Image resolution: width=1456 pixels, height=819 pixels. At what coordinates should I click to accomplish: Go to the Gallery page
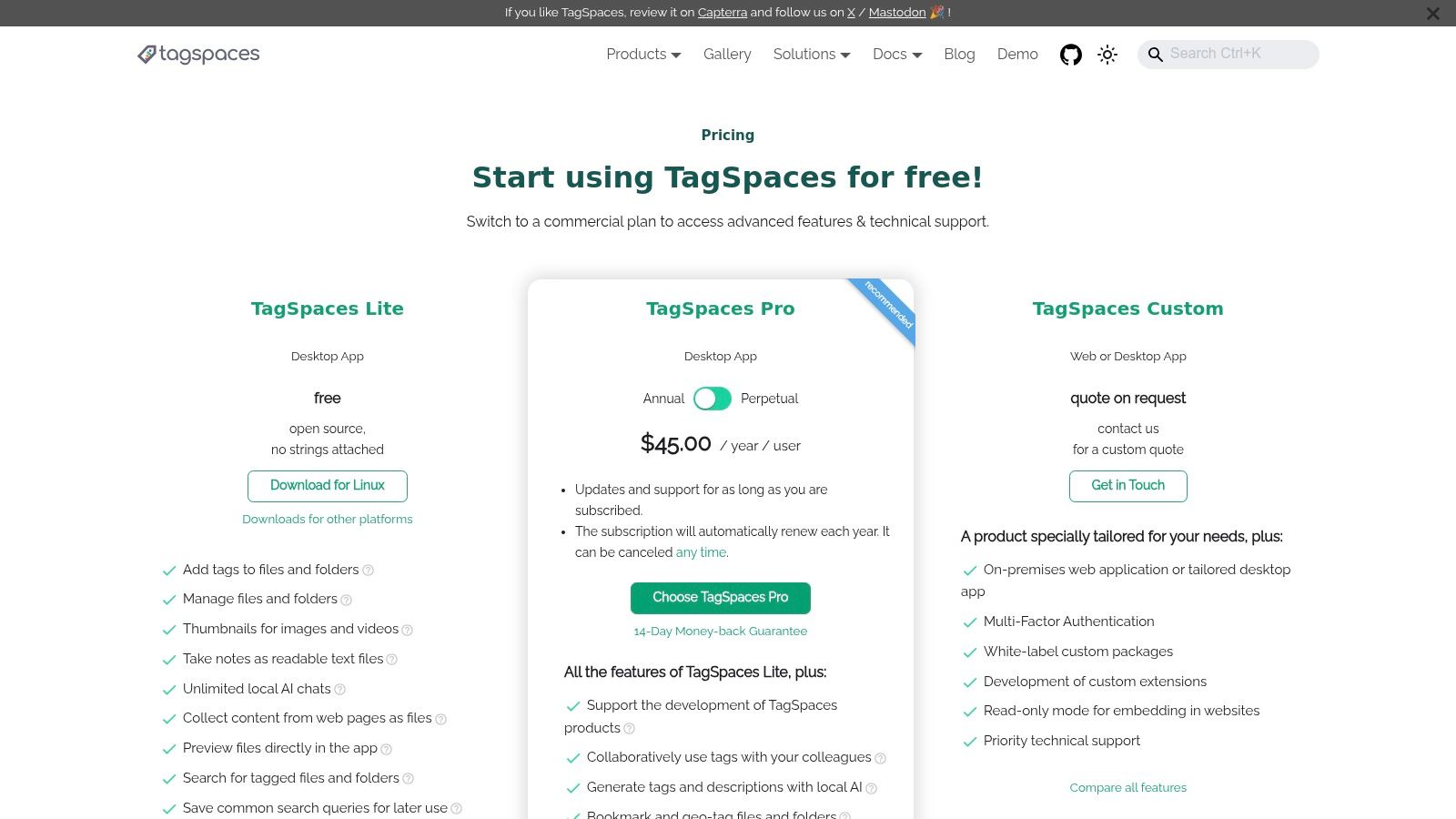point(727,55)
